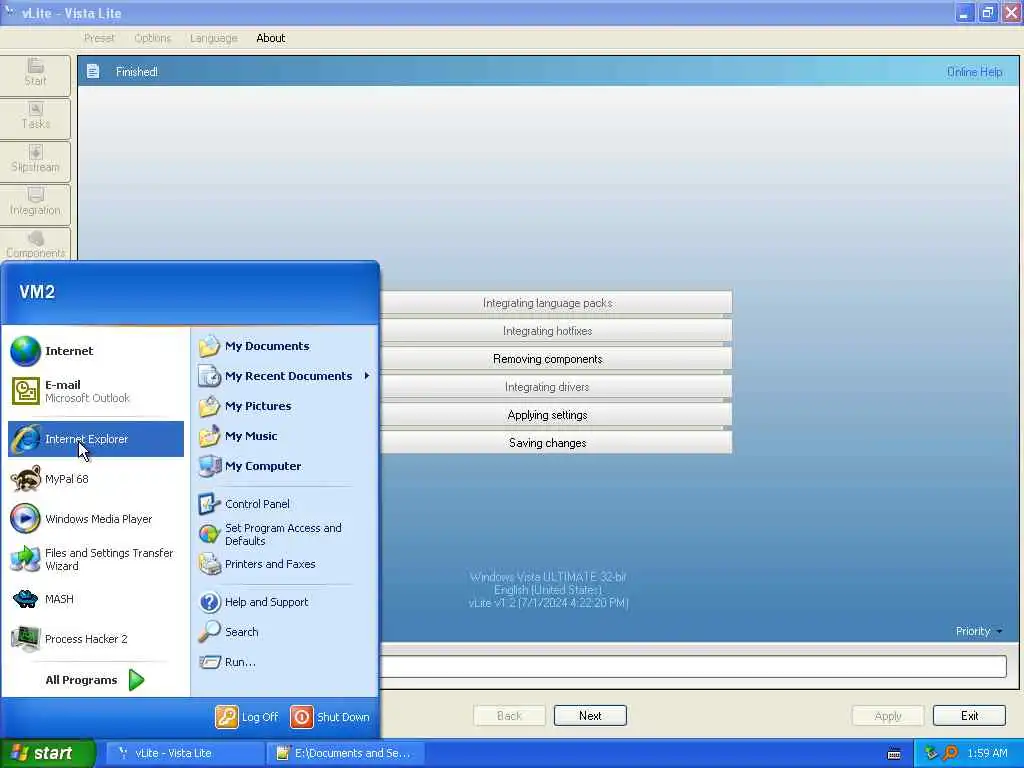This screenshot has width=1024, height=768.
Task: Open Control Panel
Action: tap(284, 504)
